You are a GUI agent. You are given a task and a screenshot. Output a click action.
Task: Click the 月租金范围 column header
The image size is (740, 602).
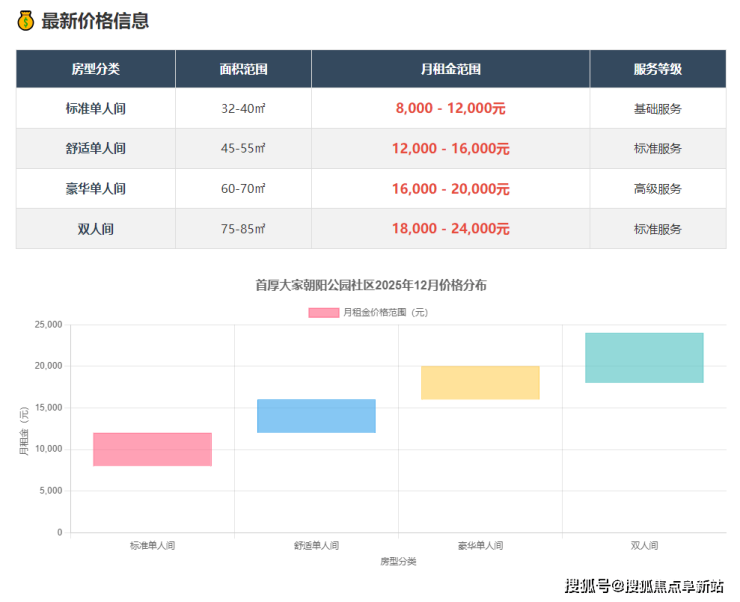click(450, 69)
